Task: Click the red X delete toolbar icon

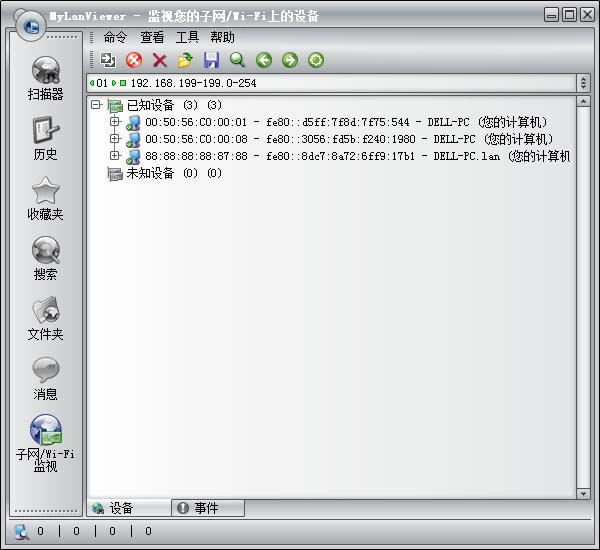Action: click(159, 60)
